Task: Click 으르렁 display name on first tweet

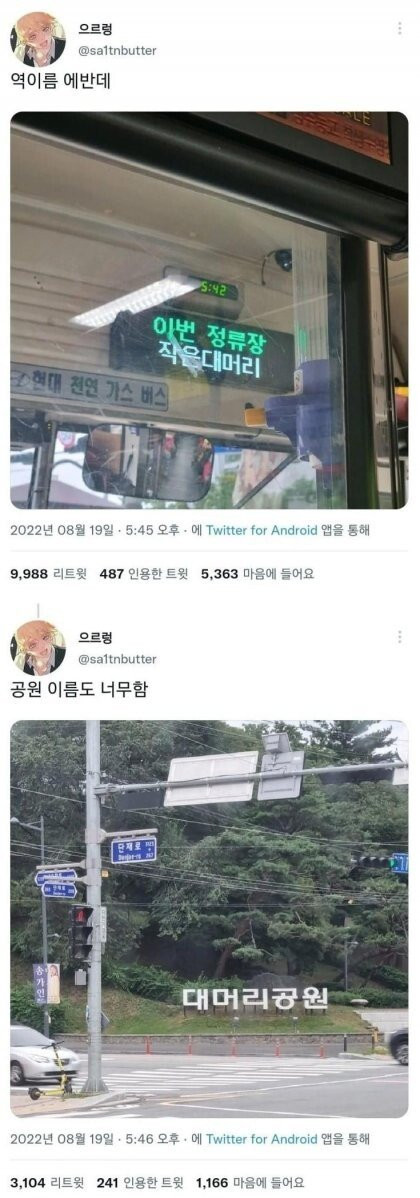Action: click(x=95, y=29)
